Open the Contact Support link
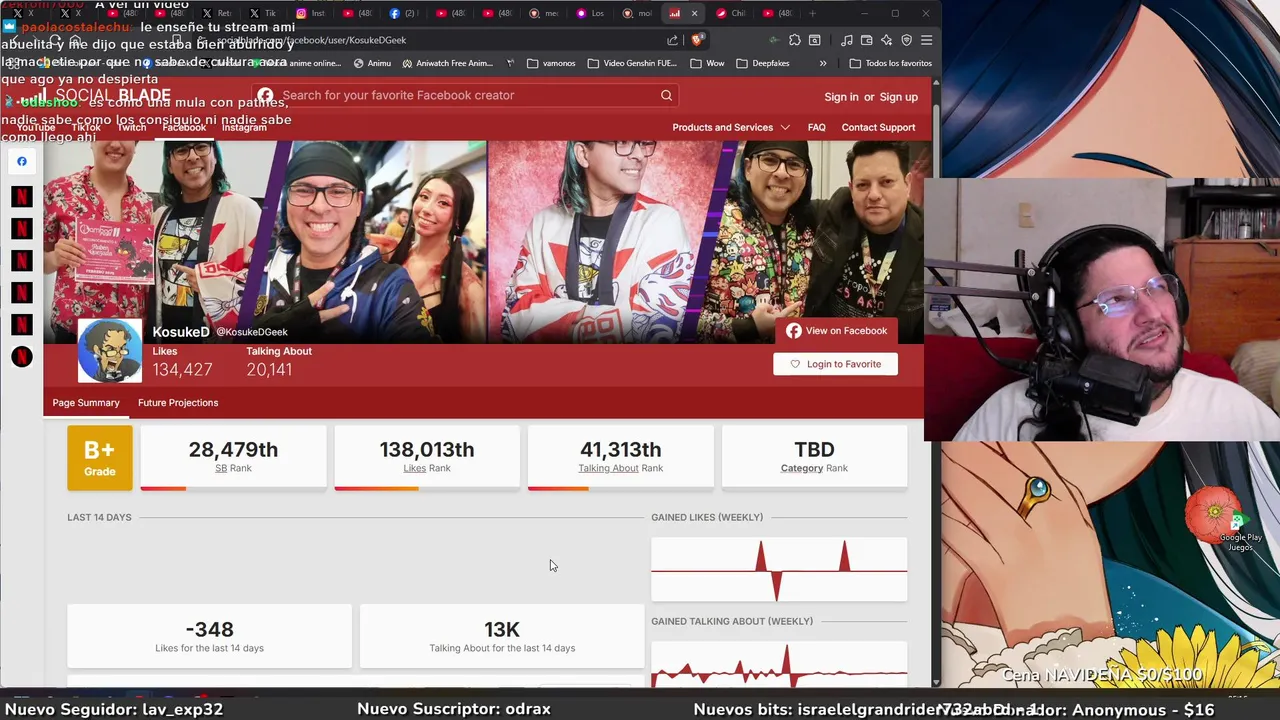Screen dimensions: 1280x720 [878, 127]
